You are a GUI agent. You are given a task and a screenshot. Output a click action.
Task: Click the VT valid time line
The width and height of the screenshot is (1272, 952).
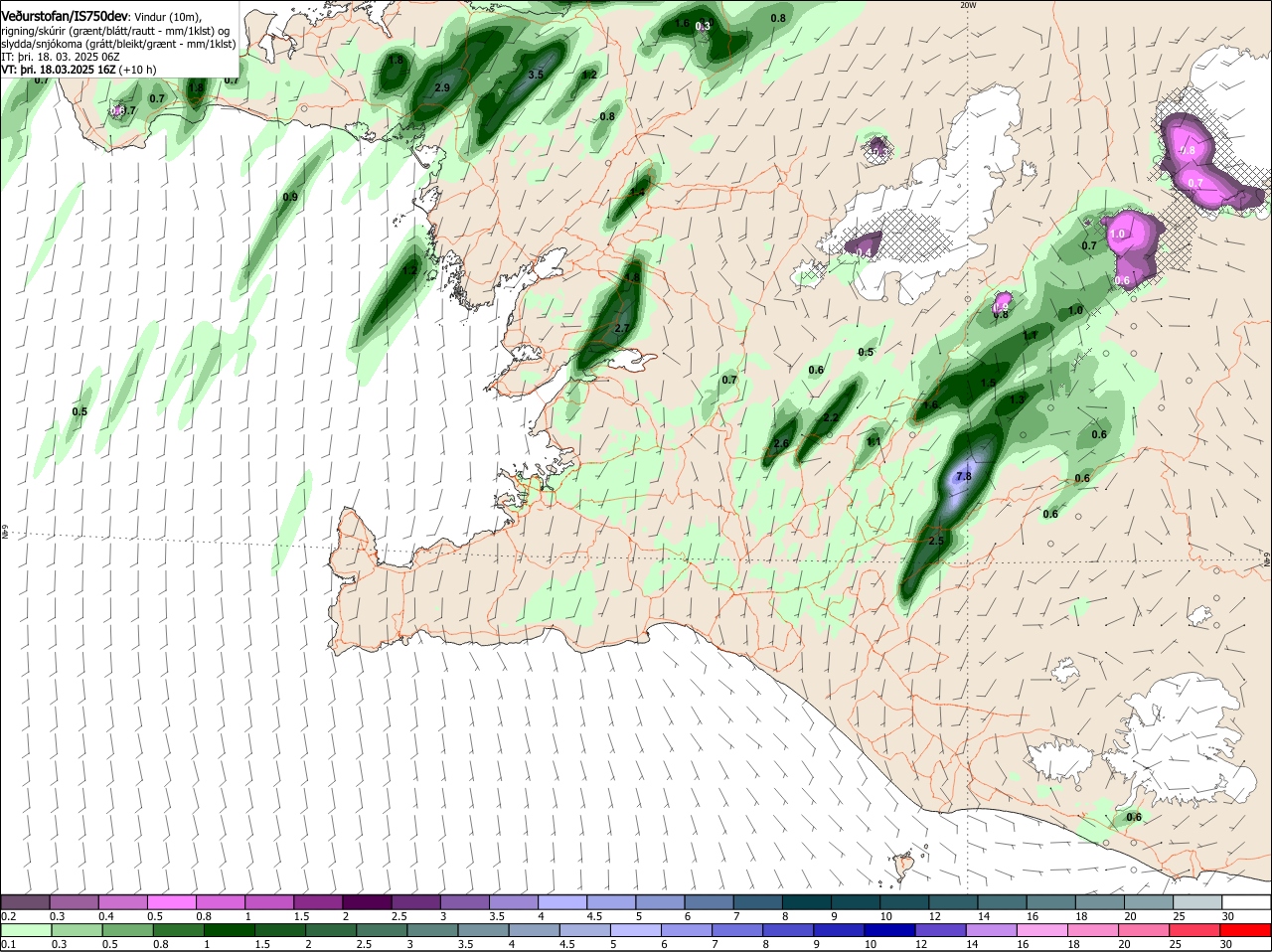79,70
